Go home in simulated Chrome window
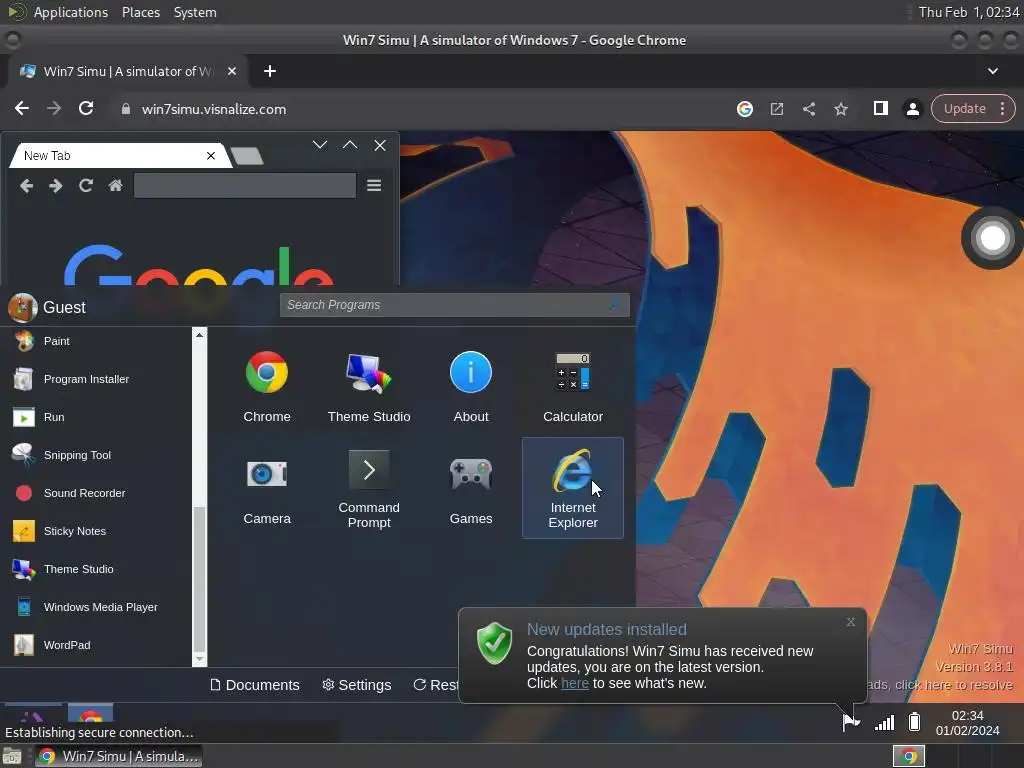The width and height of the screenshot is (1024, 768). click(x=116, y=186)
